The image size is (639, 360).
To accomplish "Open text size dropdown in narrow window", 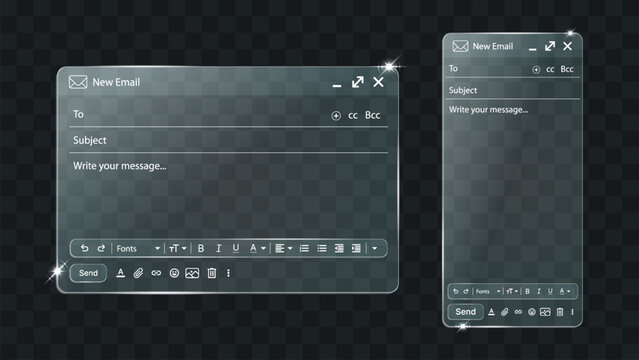I will (x=512, y=291).
